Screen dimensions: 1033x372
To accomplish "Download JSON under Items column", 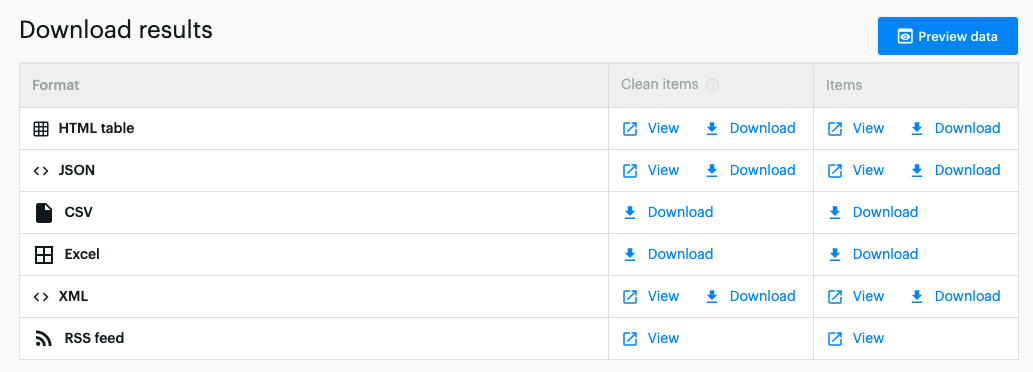I will tap(955, 171).
